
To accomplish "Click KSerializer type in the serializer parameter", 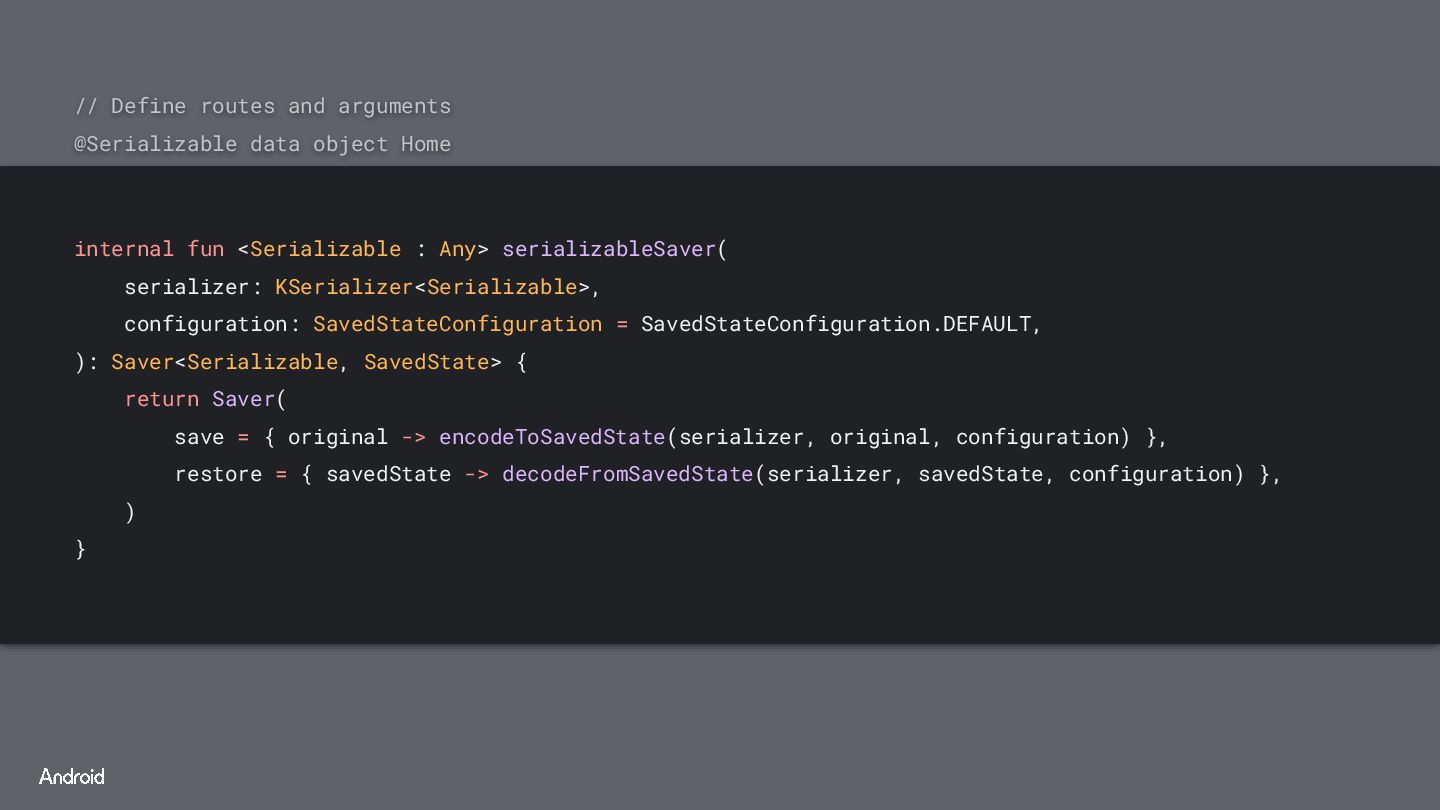I will (x=344, y=287).
